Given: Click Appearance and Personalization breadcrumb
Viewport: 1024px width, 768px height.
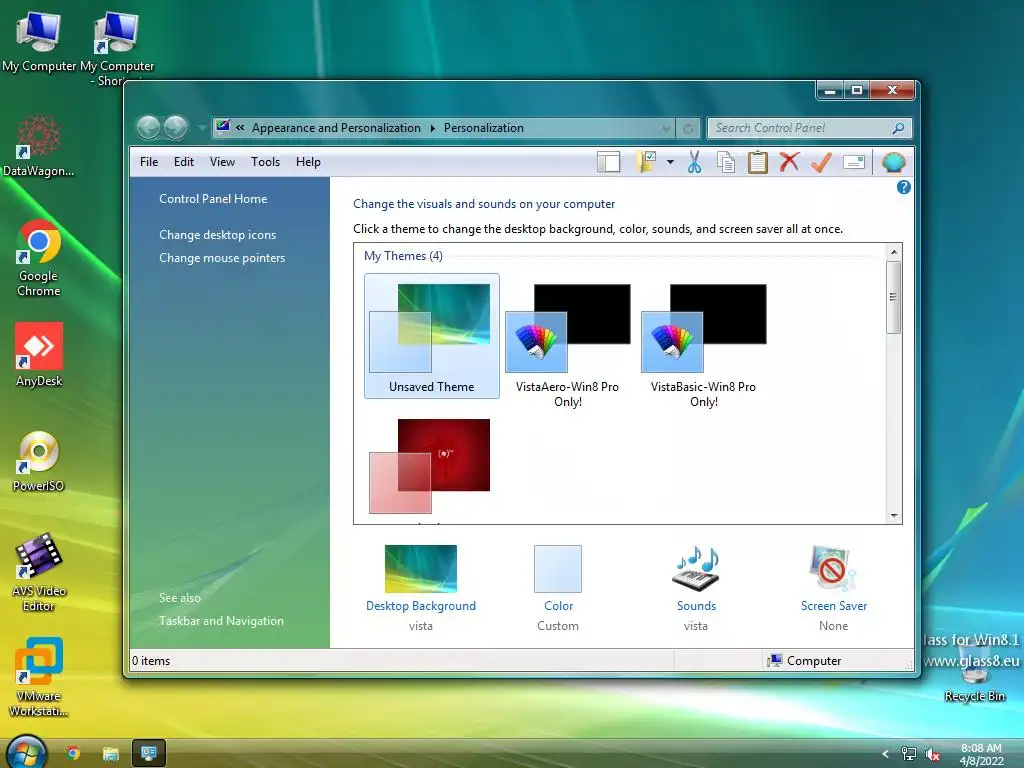Looking at the screenshot, I should [x=336, y=128].
